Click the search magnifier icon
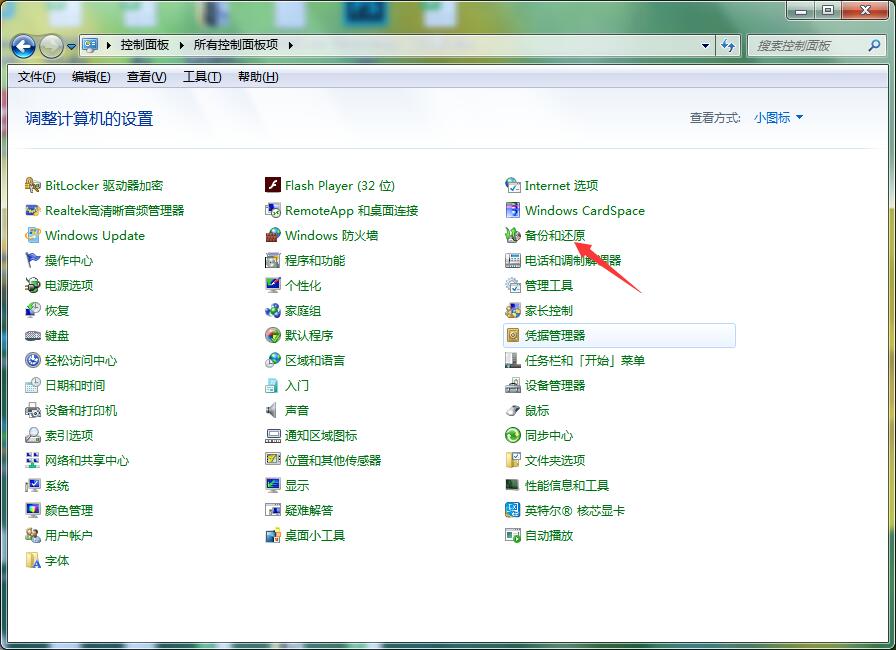This screenshot has width=896, height=650. [874, 45]
